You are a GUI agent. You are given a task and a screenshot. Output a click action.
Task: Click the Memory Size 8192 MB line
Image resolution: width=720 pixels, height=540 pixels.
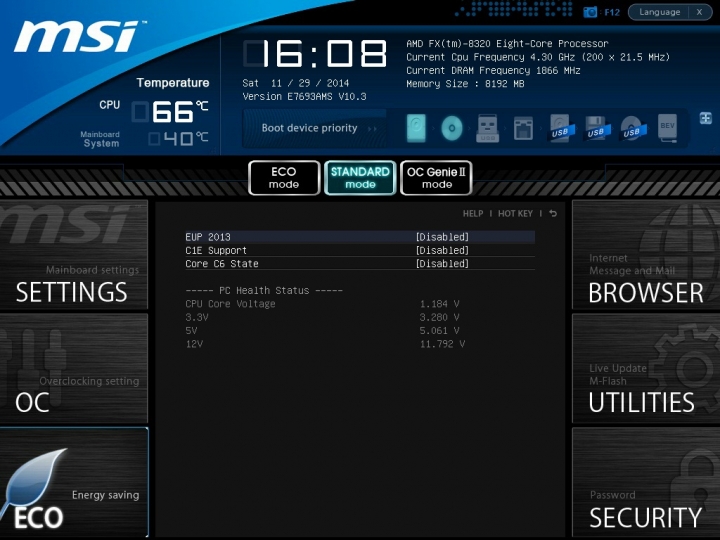pos(465,84)
